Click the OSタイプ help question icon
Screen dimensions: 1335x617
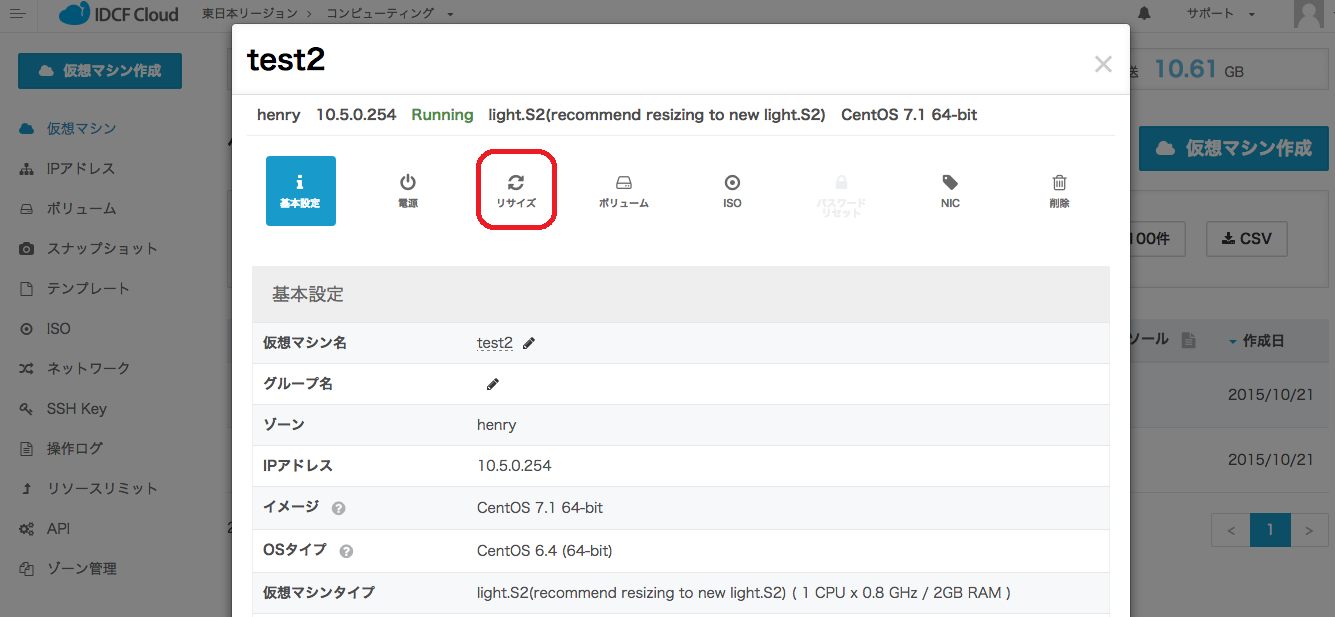(x=346, y=551)
